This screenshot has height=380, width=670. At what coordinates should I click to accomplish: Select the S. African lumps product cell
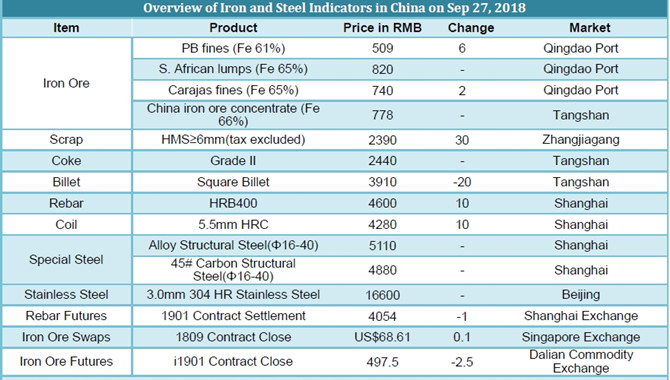pos(233,69)
